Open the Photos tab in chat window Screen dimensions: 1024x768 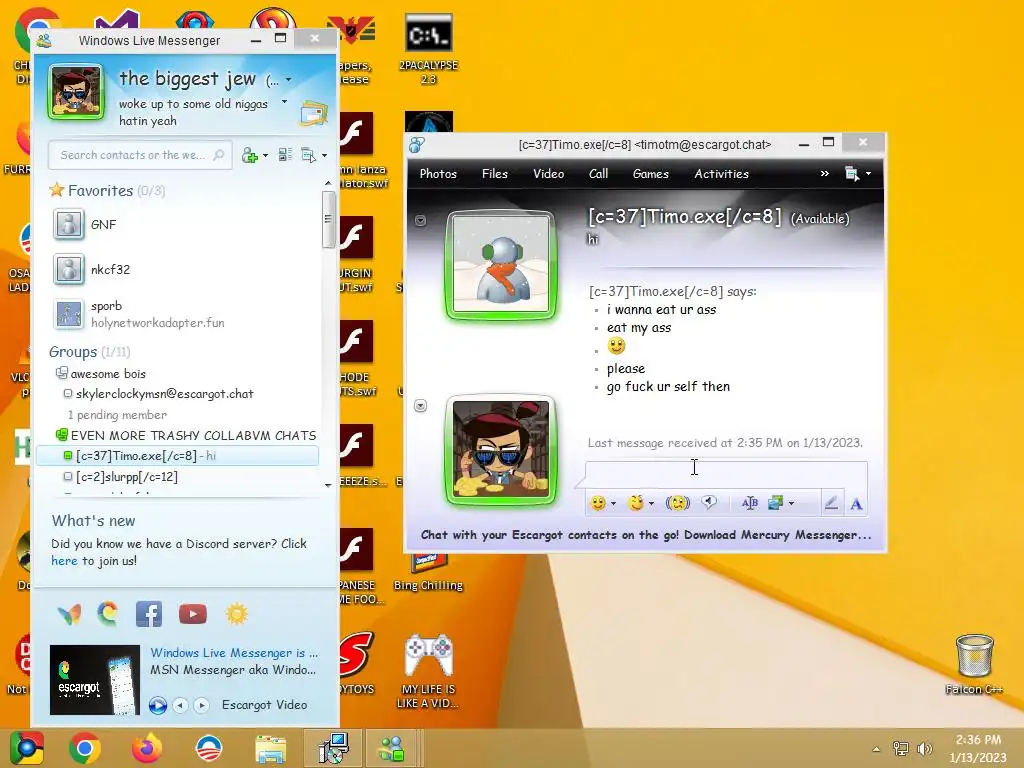point(438,174)
